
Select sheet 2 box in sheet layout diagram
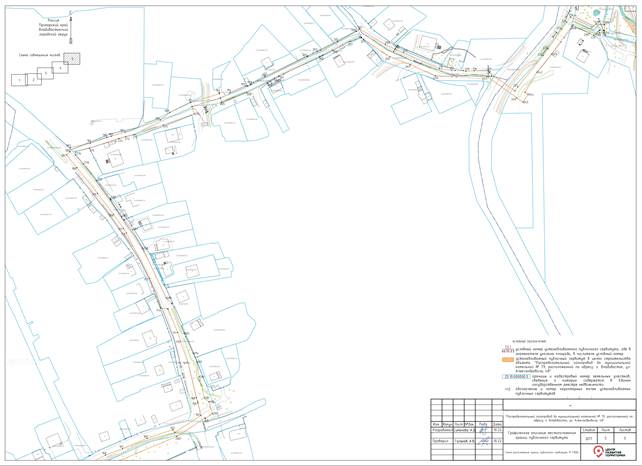tap(34, 80)
